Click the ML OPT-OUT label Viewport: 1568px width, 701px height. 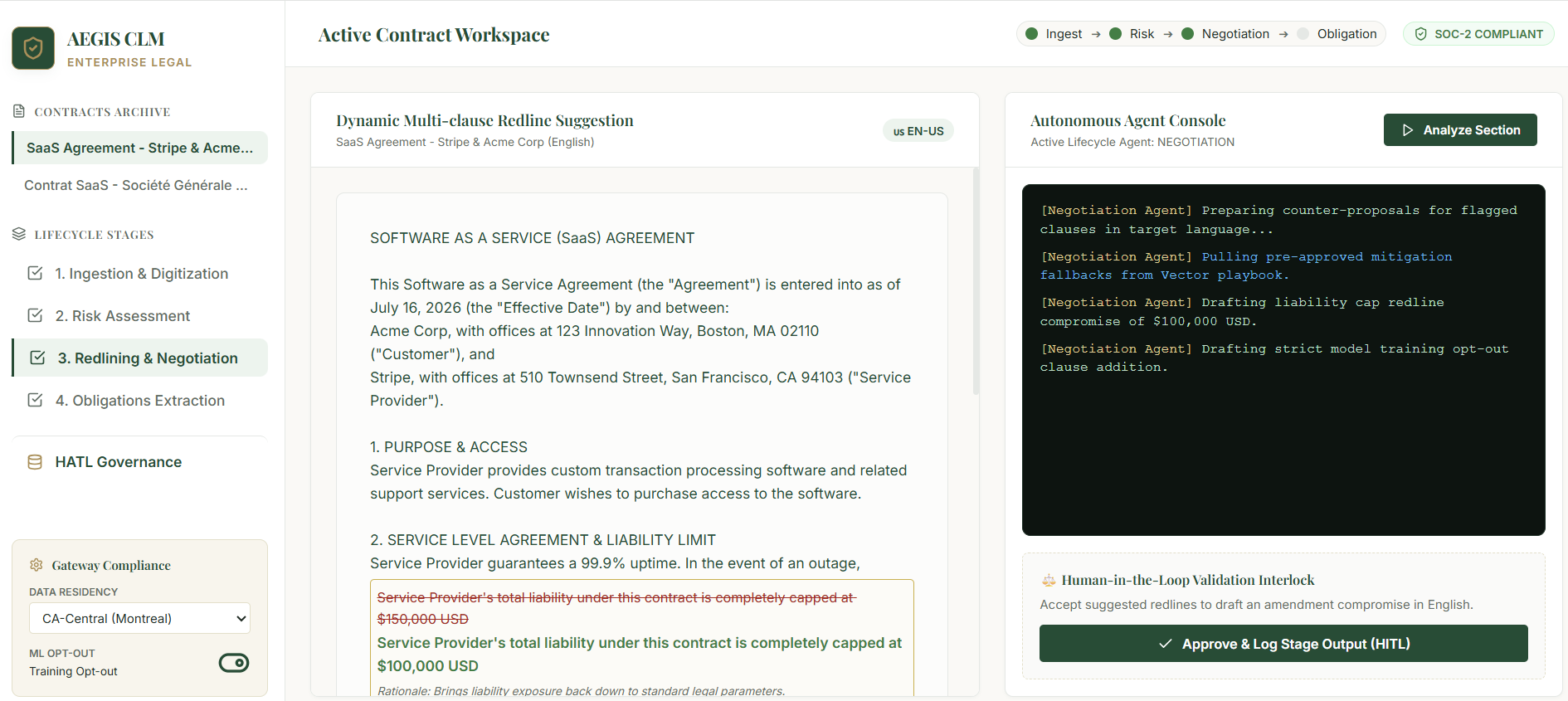click(62, 653)
